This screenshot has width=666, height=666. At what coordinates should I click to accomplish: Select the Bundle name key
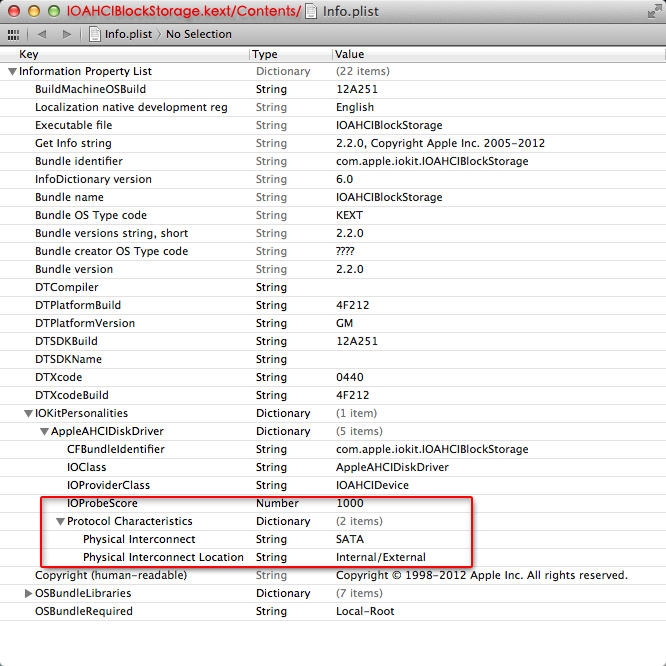[69, 197]
